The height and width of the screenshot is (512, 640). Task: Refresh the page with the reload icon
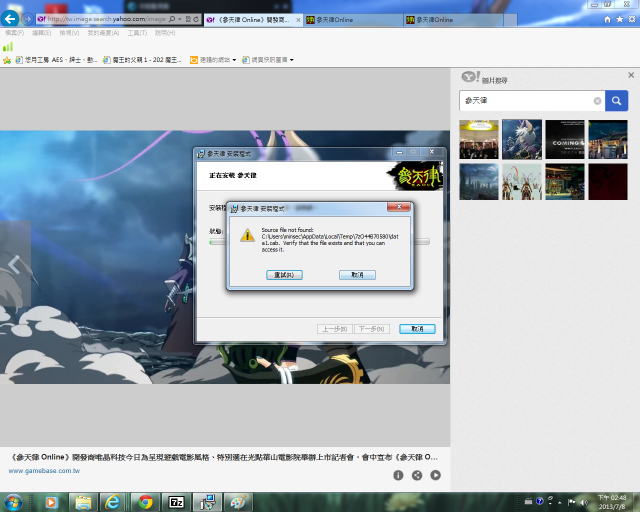tap(196, 19)
